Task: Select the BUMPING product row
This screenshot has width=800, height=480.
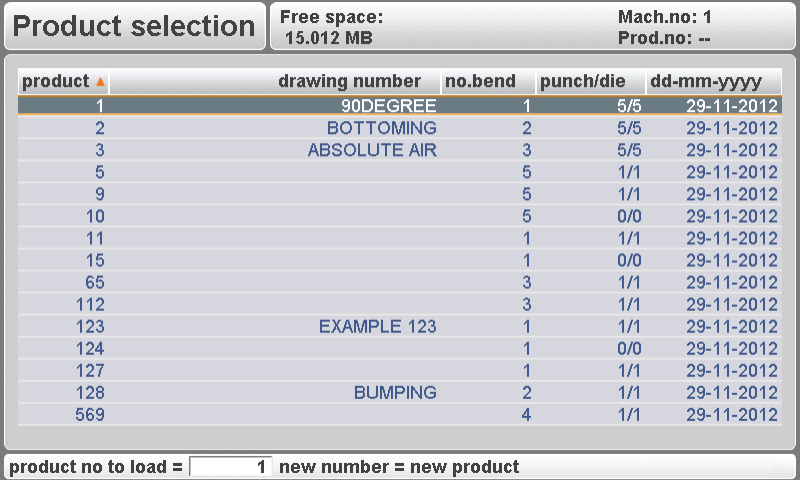Action: [400, 392]
